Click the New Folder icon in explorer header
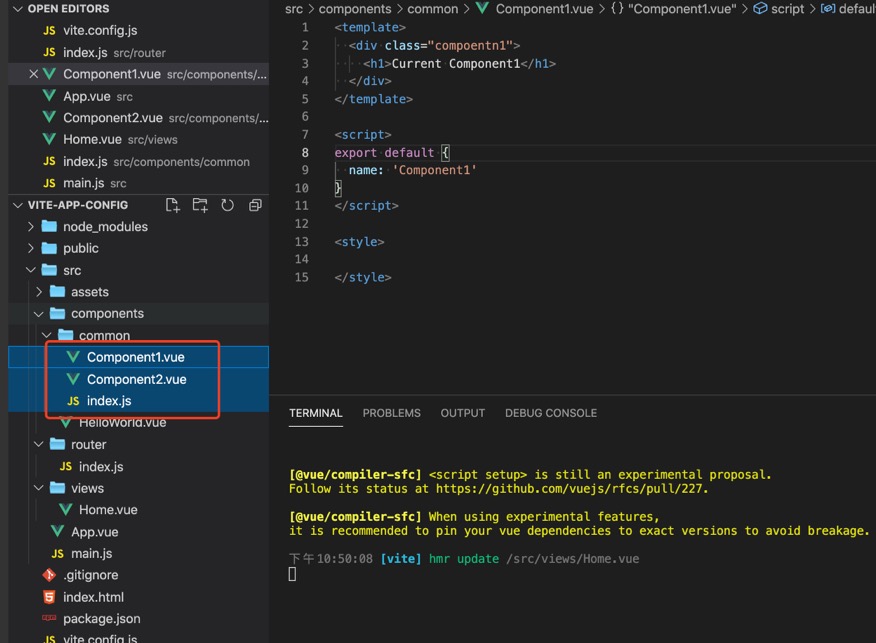 (200, 205)
